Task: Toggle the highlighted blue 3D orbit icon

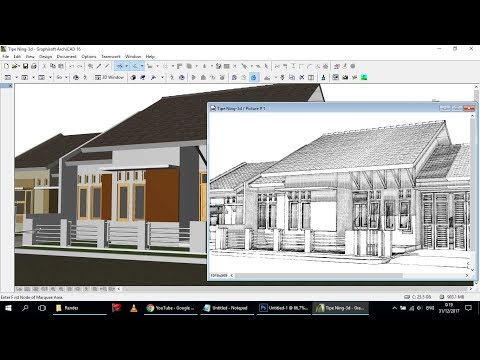Action: click(254, 77)
